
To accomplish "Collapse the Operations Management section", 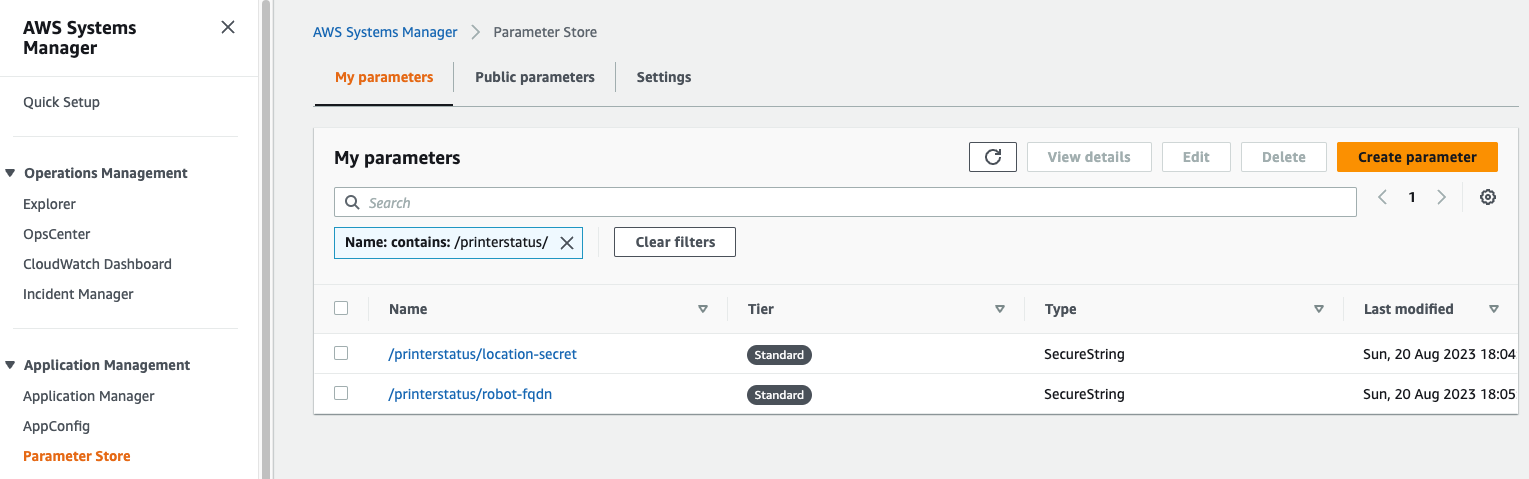I will tap(10, 173).
